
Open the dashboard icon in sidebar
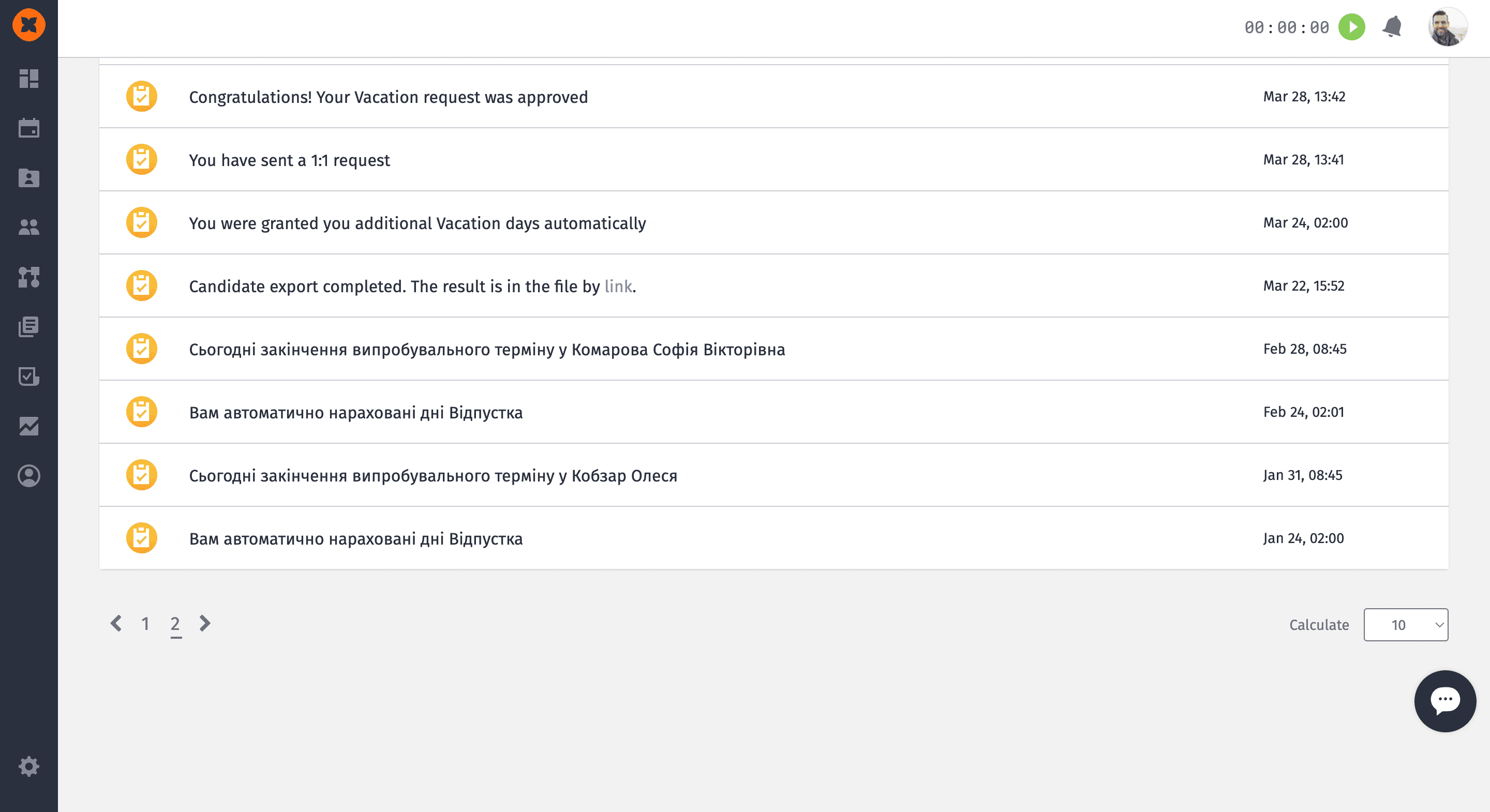click(29, 78)
